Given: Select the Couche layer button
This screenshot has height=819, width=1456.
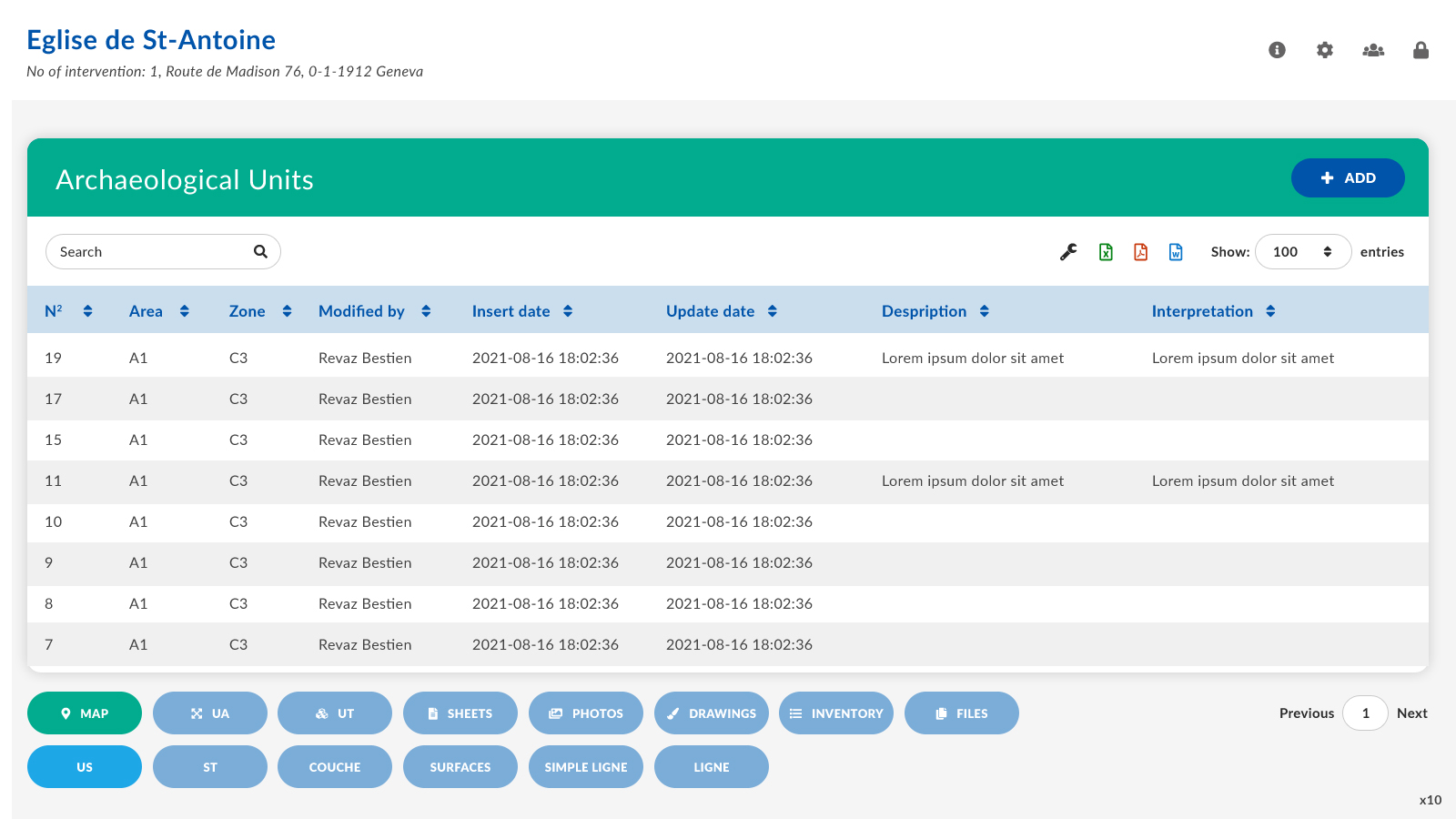Looking at the screenshot, I should pyautogui.click(x=335, y=767).
